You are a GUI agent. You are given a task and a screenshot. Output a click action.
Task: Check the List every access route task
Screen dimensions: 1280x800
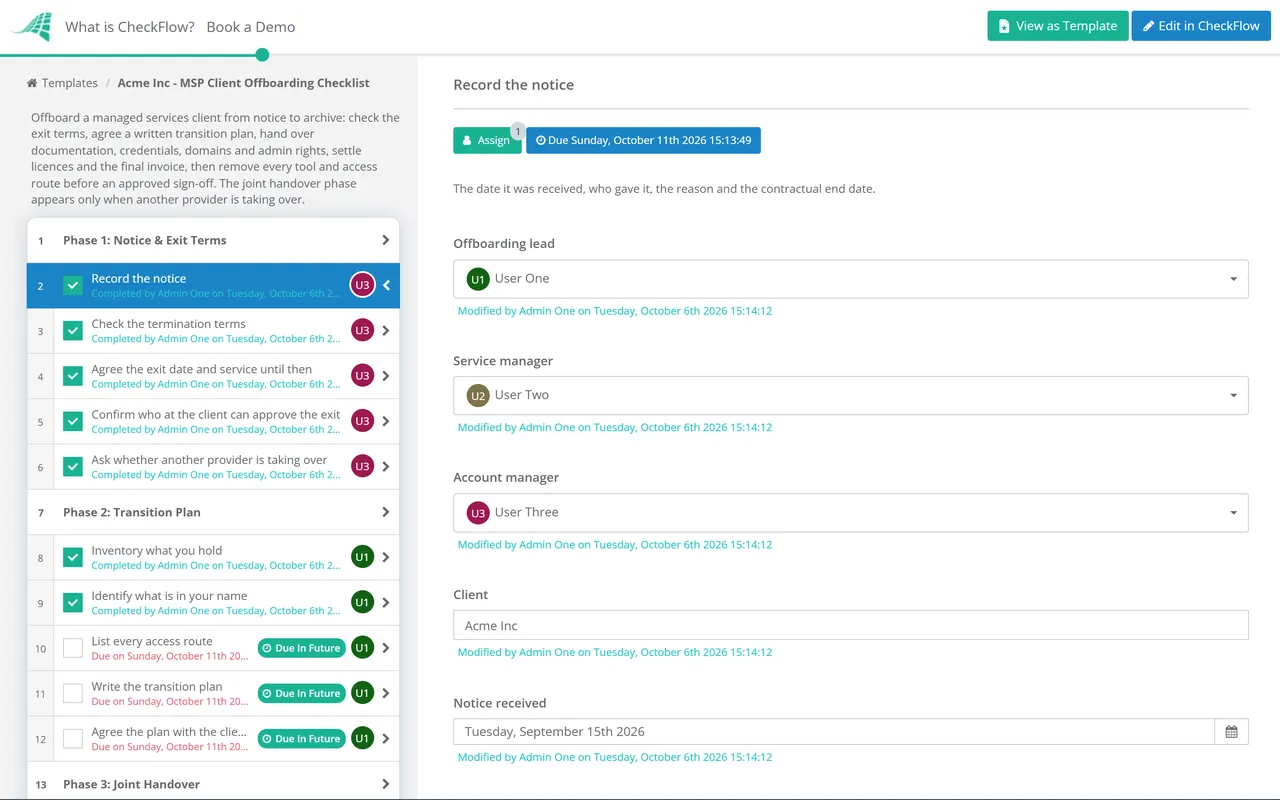(x=73, y=648)
